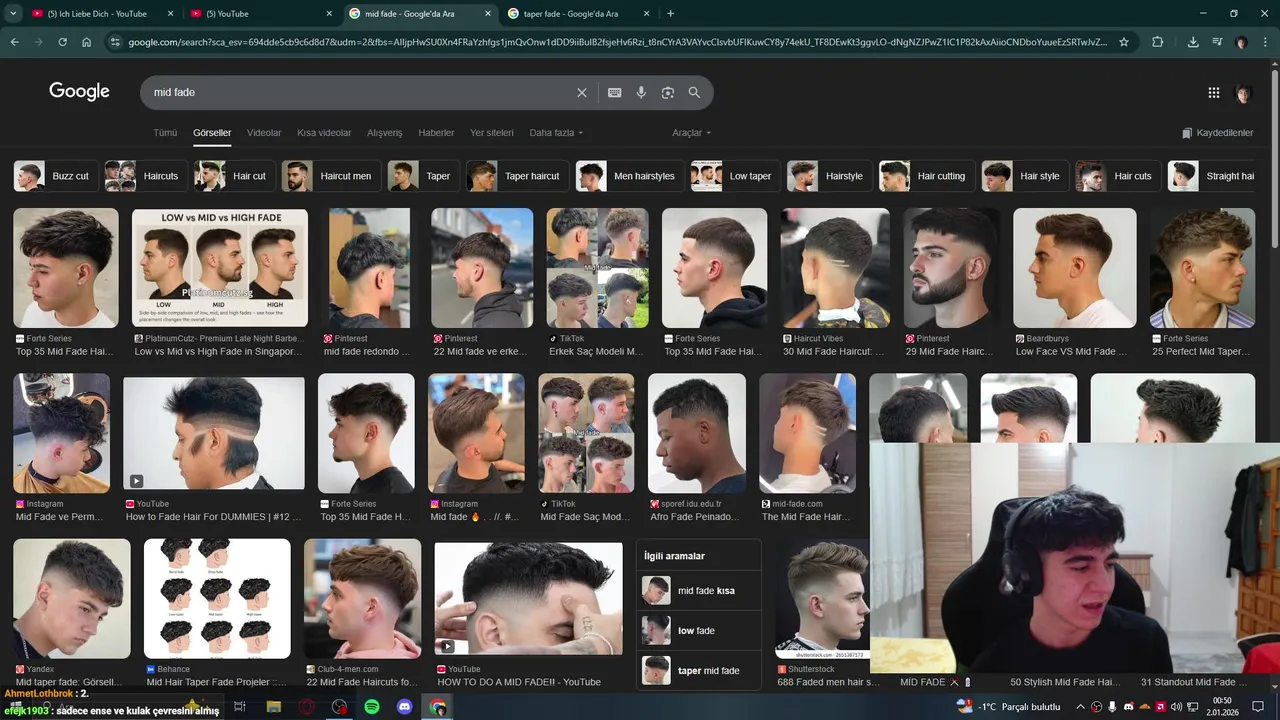Open 'LOW vs MID vs HIGH FADE' comparison thumbnail

coord(220,268)
